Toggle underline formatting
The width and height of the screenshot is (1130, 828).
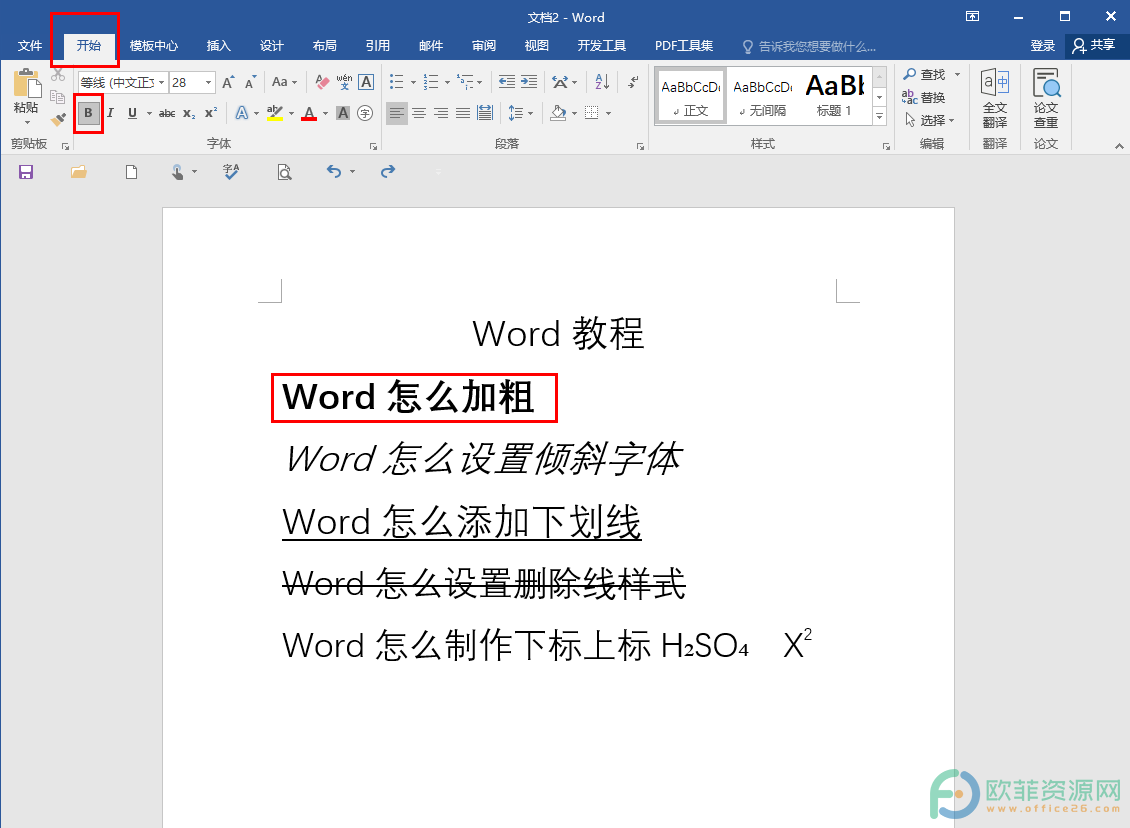(132, 113)
